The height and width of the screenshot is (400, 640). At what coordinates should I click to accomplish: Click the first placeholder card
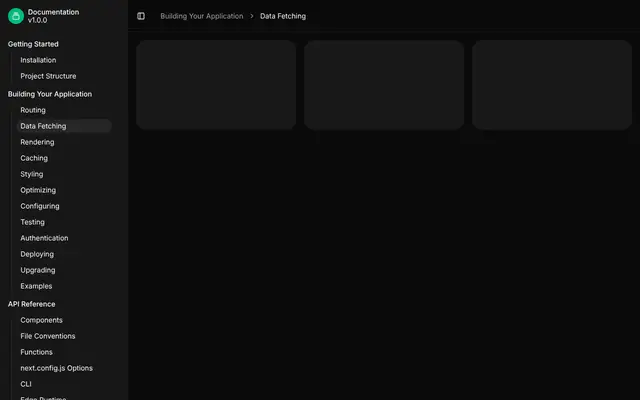click(x=216, y=85)
